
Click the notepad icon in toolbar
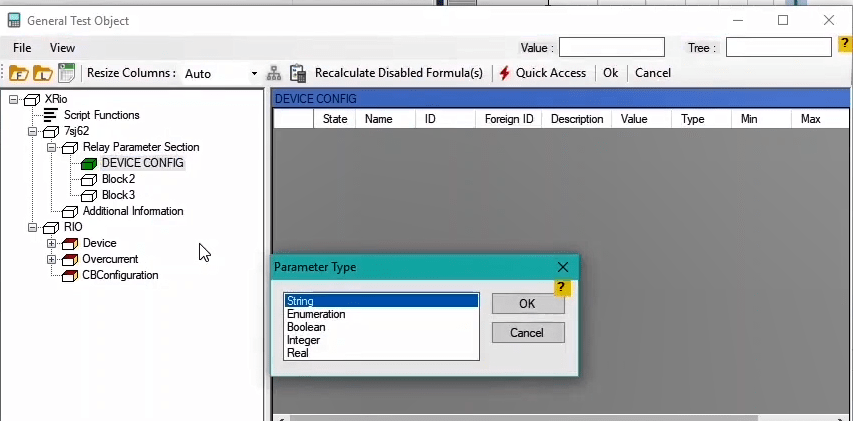(x=66, y=73)
